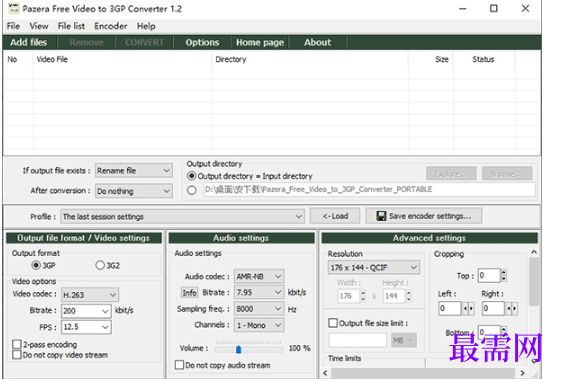The image size is (561, 379).
Task: Open the Help menu
Action: point(146,26)
